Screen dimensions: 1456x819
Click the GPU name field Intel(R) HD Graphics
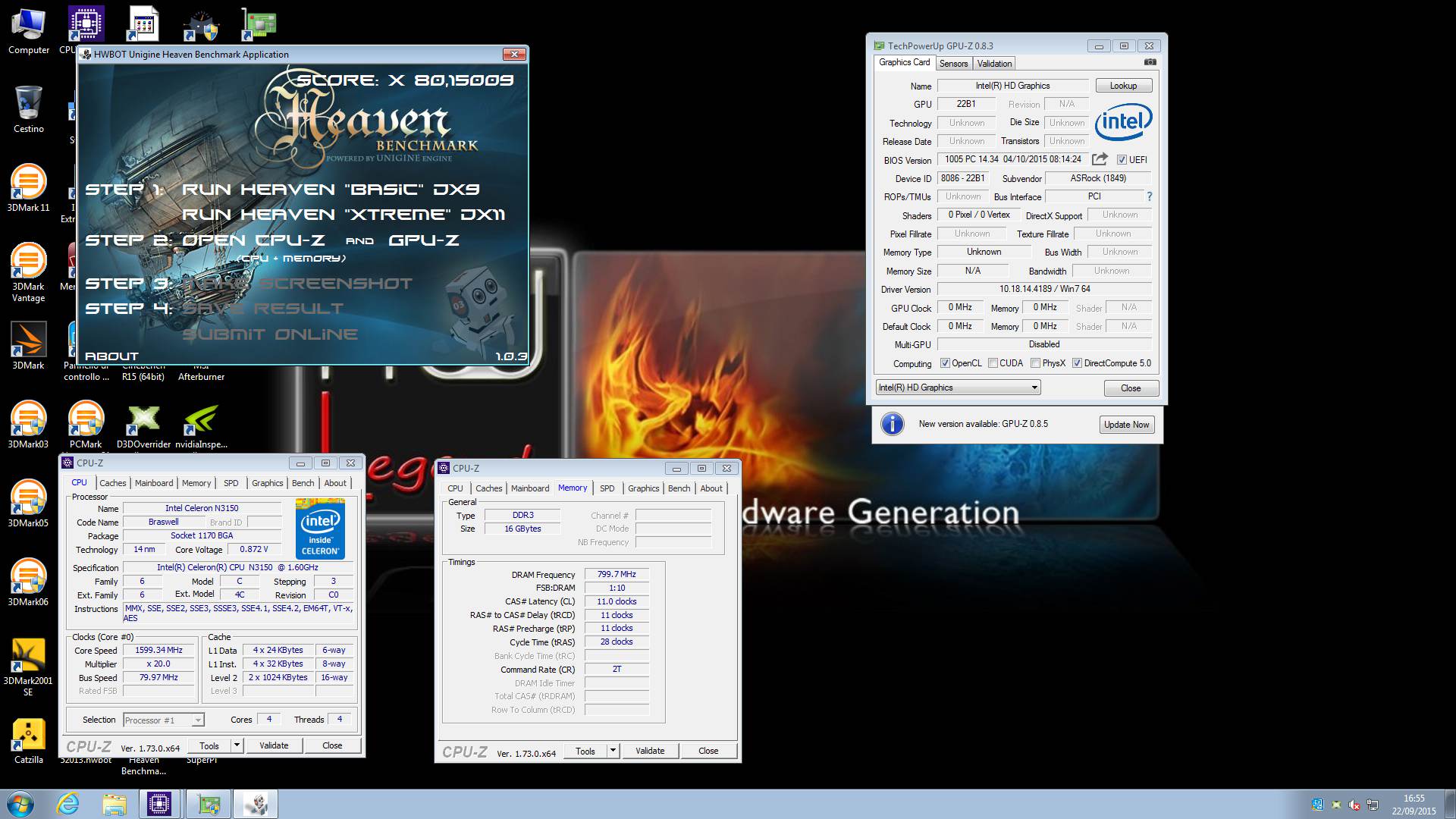[1012, 86]
